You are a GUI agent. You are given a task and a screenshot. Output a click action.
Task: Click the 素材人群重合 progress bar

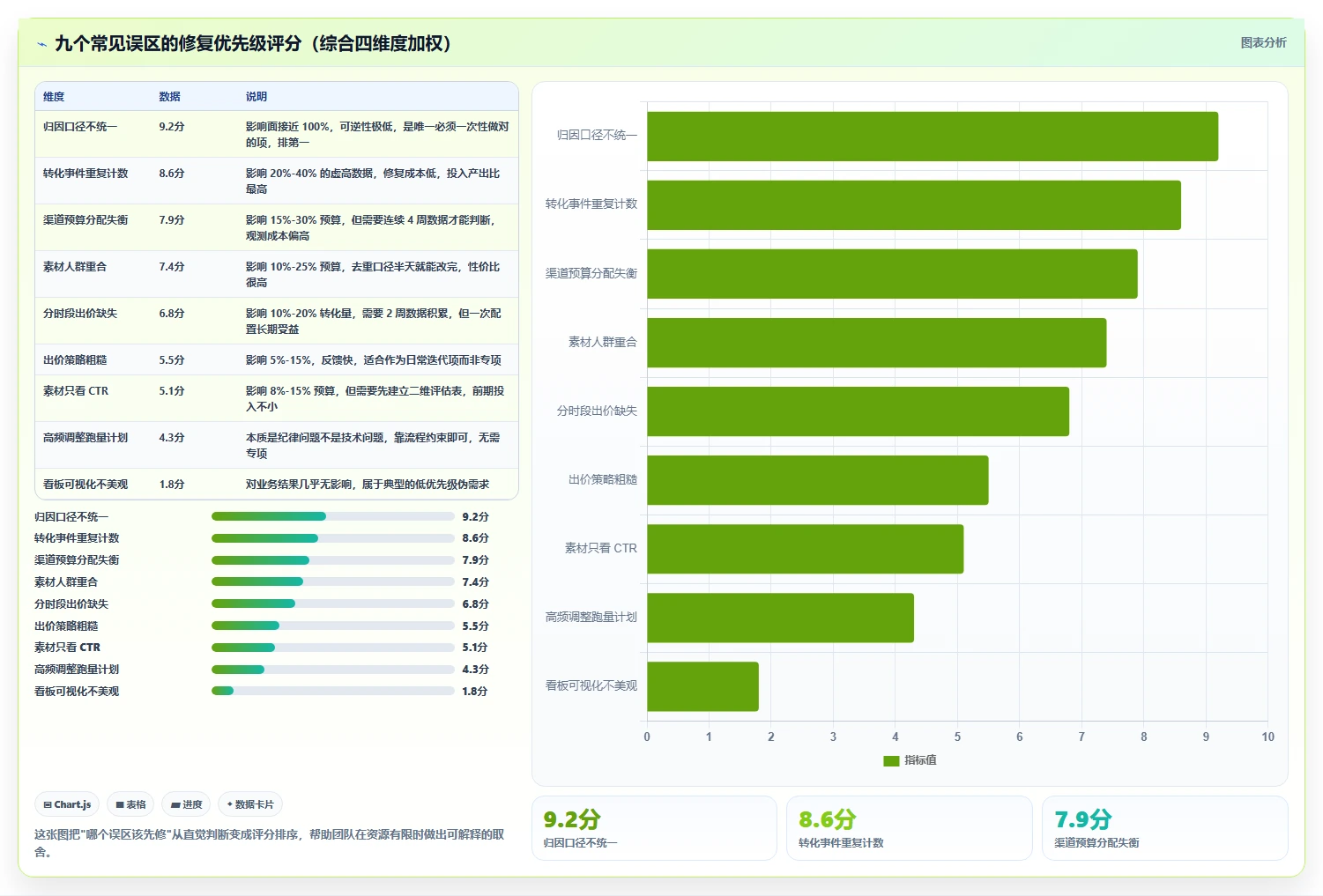333,581
